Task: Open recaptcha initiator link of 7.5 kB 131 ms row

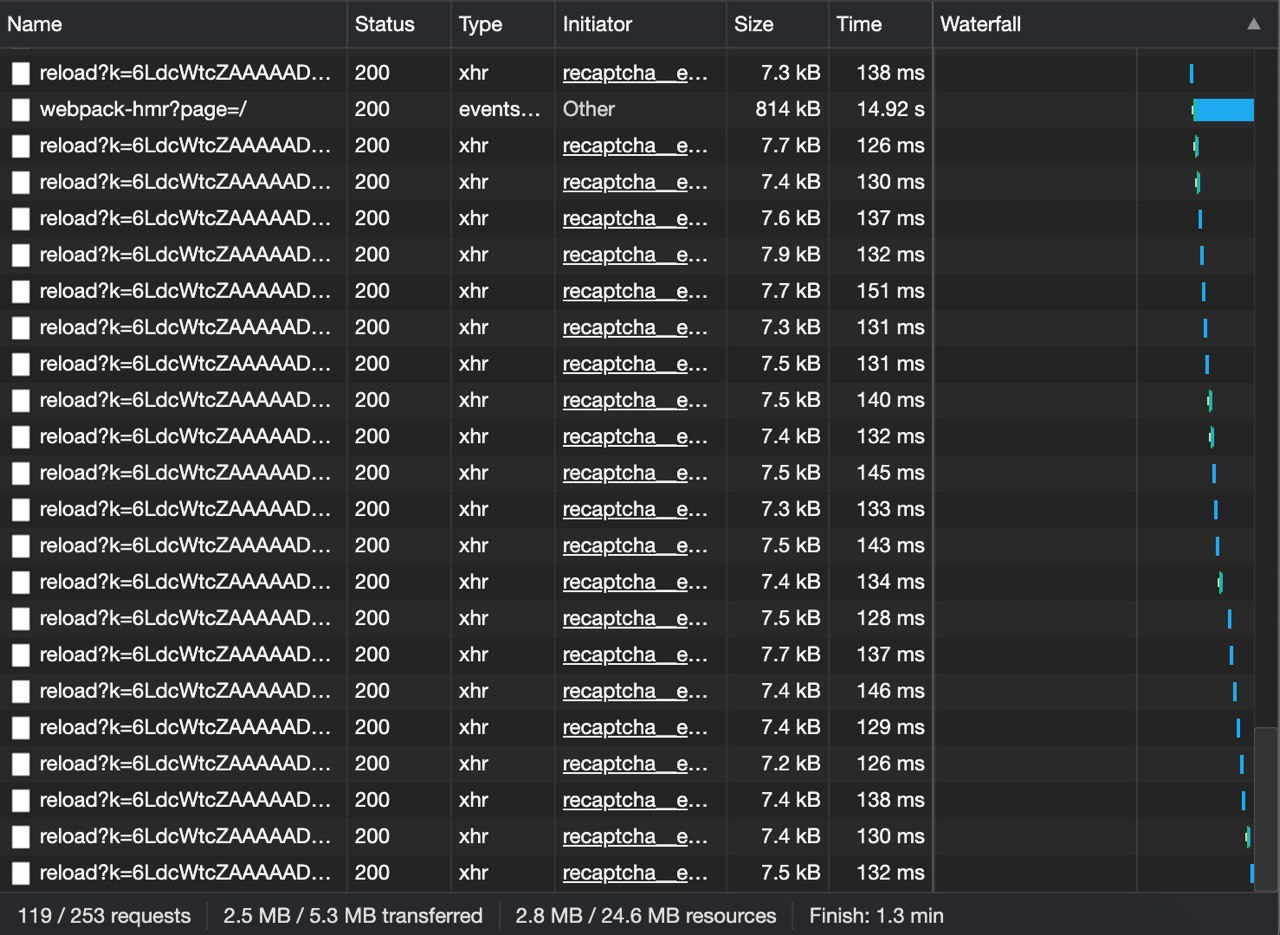Action: 635,363
